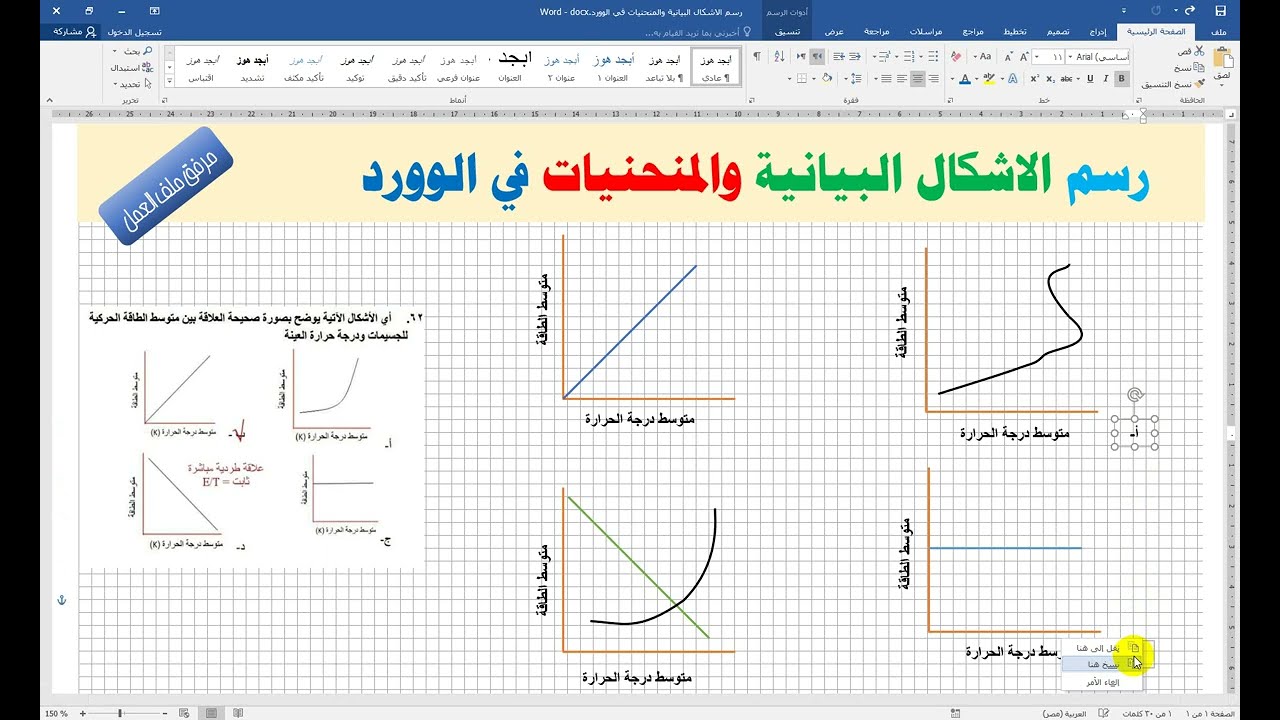Click the anchor icon in left margin
Viewport: 1280px width, 720px height.
60,600
